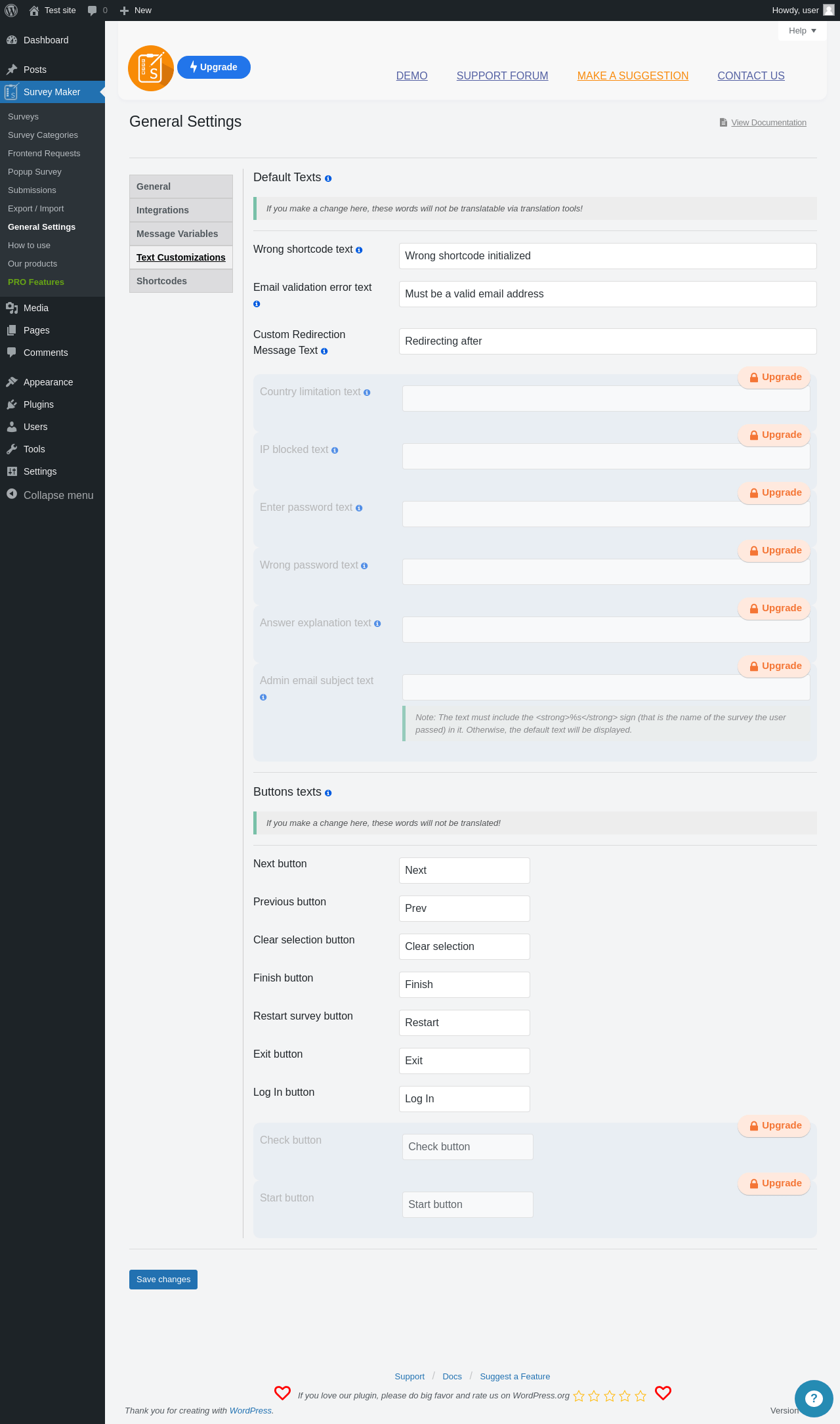Click the first rating star in footer
840x1424 pixels.
579,1396
